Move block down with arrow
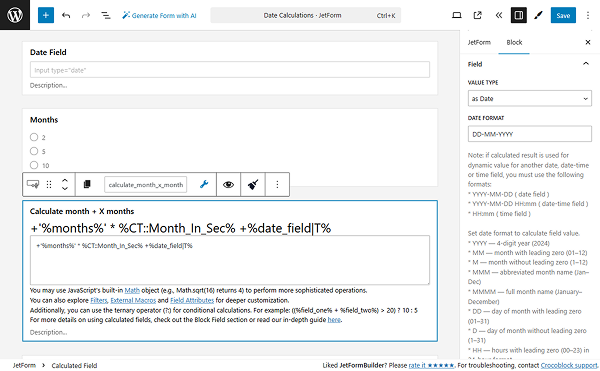 (65, 188)
